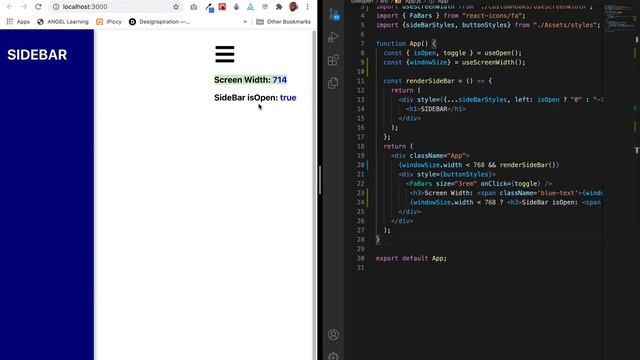Bookmark this page with the star icon
This screenshot has width=640, height=360.
coord(176,7)
